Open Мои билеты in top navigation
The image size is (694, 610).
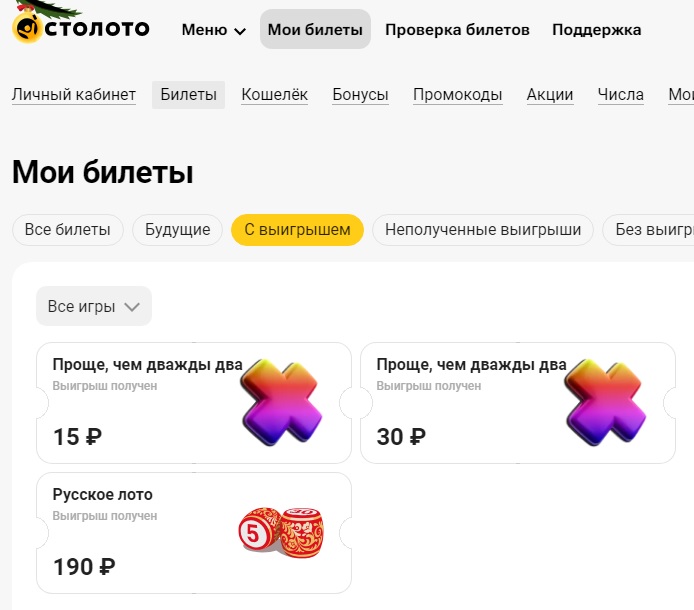click(315, 29)
